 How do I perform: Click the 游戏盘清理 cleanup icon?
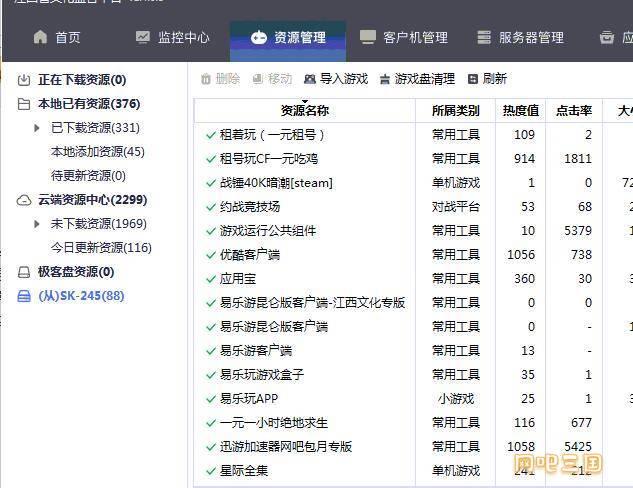tap(385, 79)
